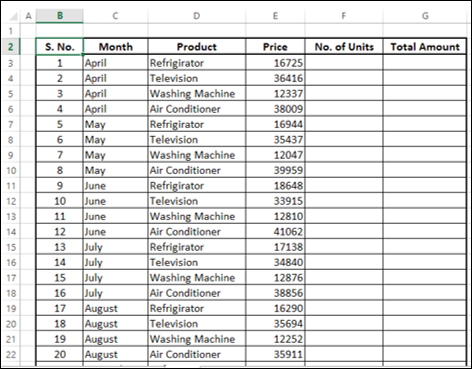
Task: Select the Washing Machine cell in row 5
Action: point(197,93)
